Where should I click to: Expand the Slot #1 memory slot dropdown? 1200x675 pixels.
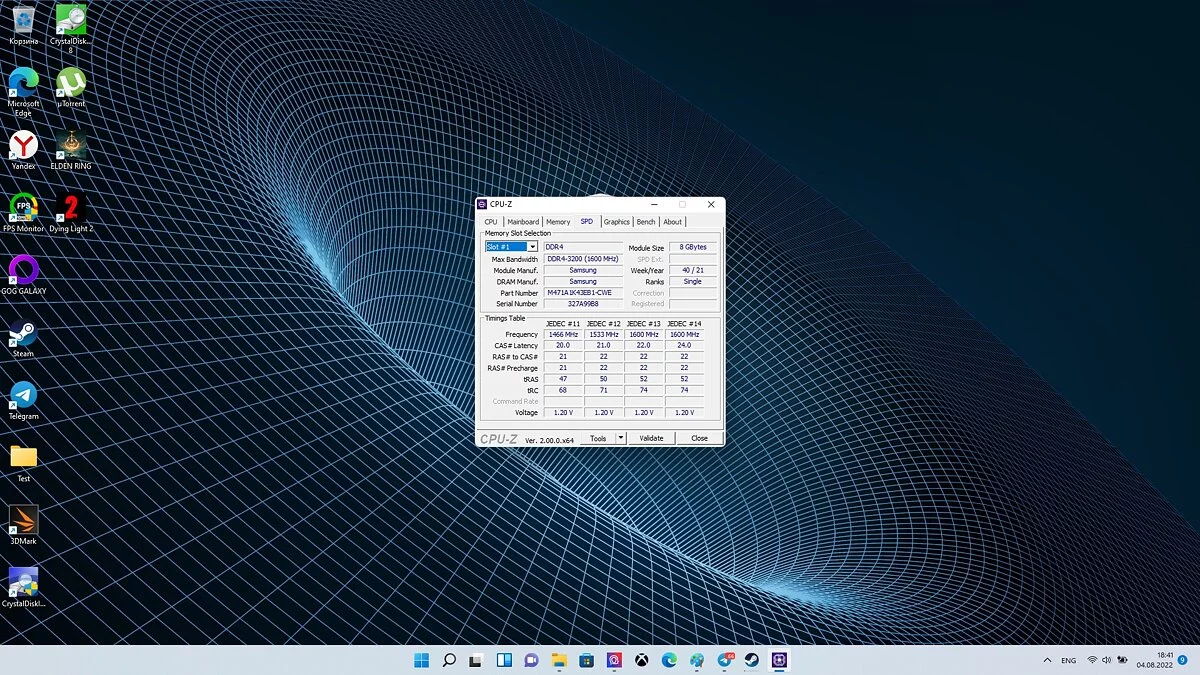pos(532,247)
